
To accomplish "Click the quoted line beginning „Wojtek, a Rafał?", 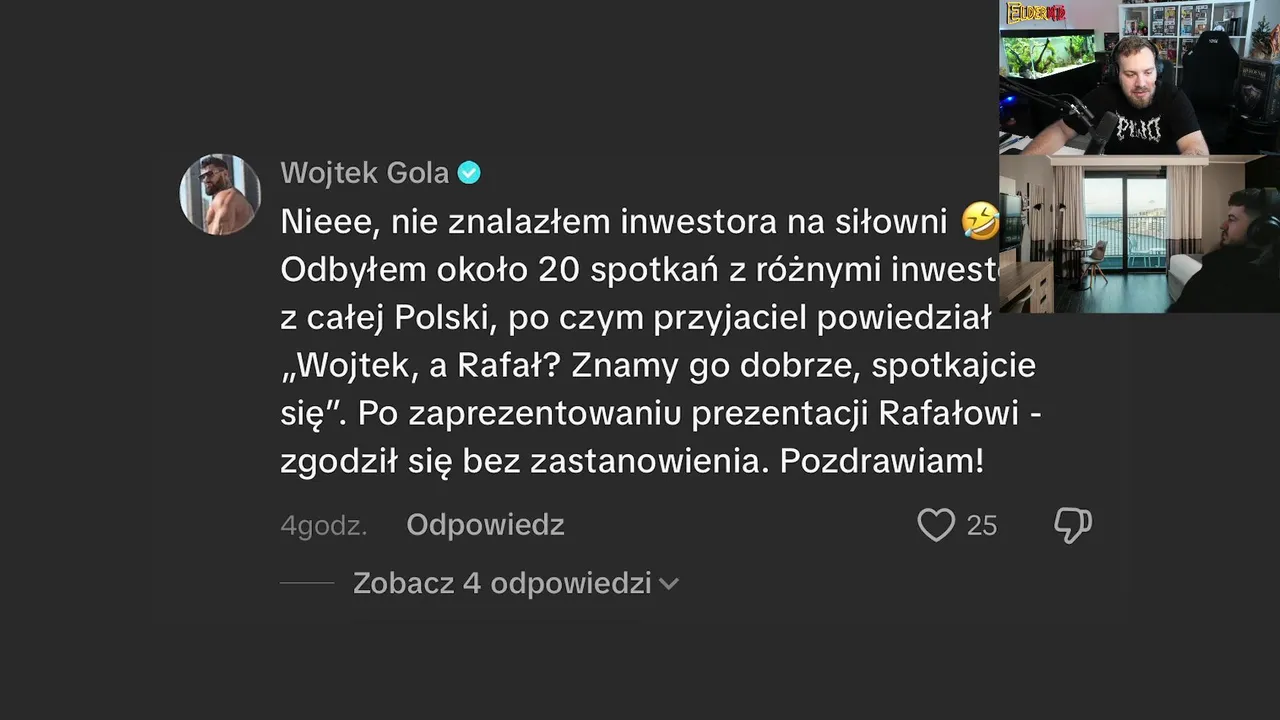I will (657, 365).
